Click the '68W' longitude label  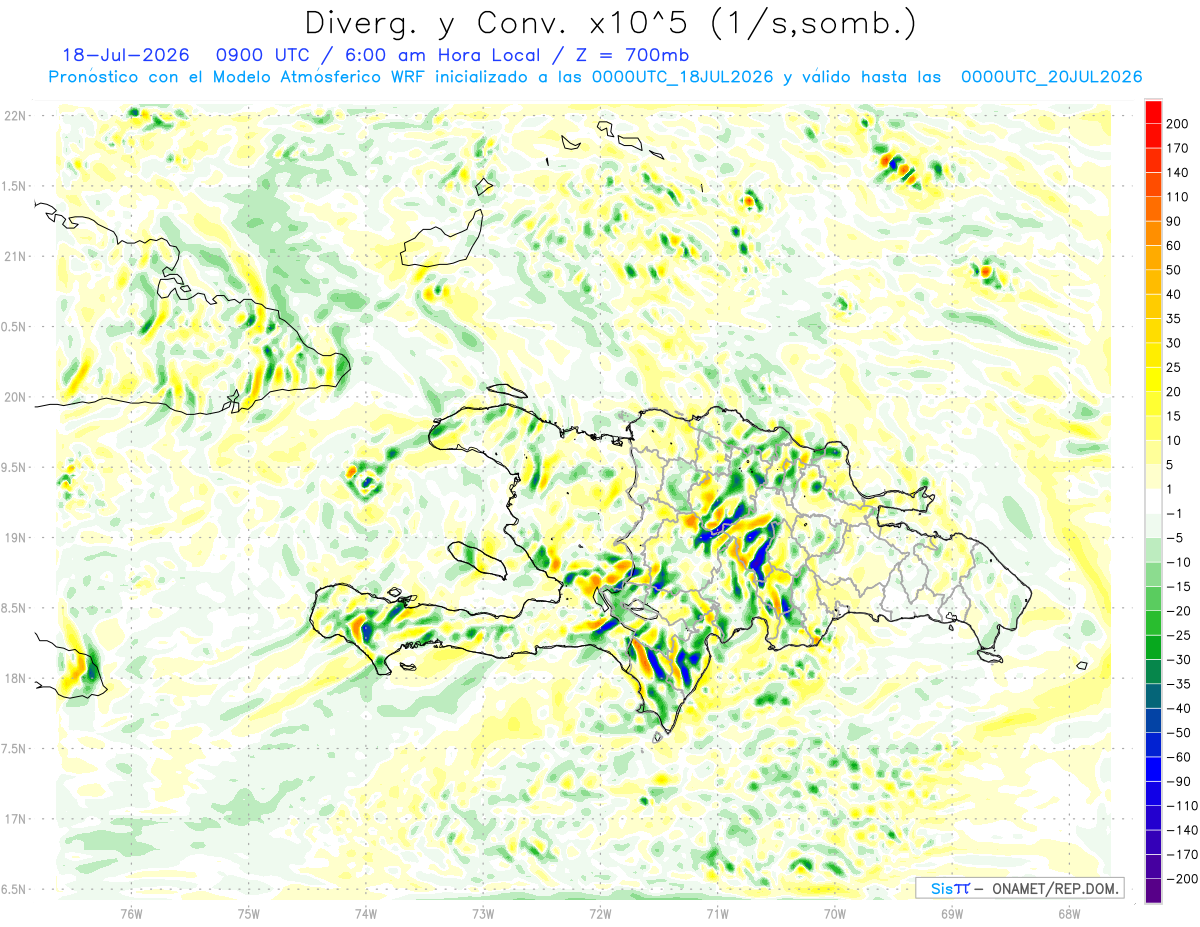click(1069, 913)
